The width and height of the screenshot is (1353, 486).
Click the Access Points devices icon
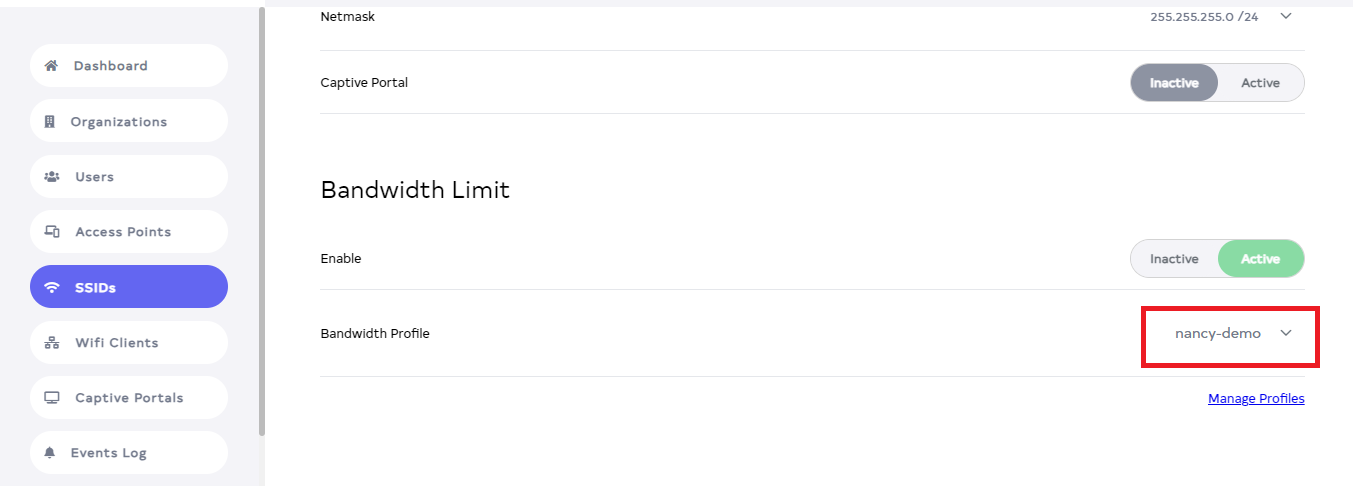[x=52, y=232]
